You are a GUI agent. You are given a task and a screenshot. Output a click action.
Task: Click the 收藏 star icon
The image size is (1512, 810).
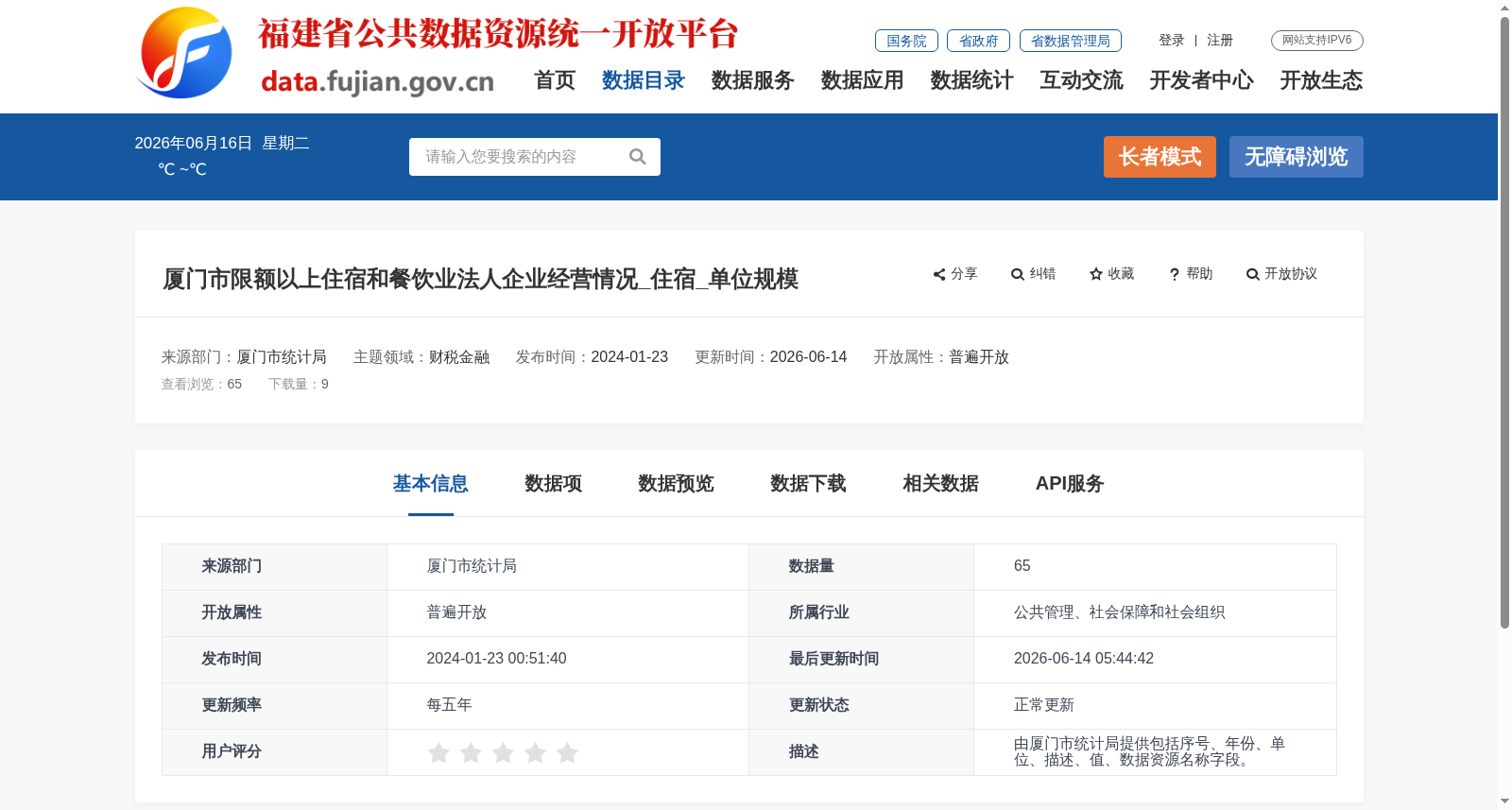(1096, 274)
